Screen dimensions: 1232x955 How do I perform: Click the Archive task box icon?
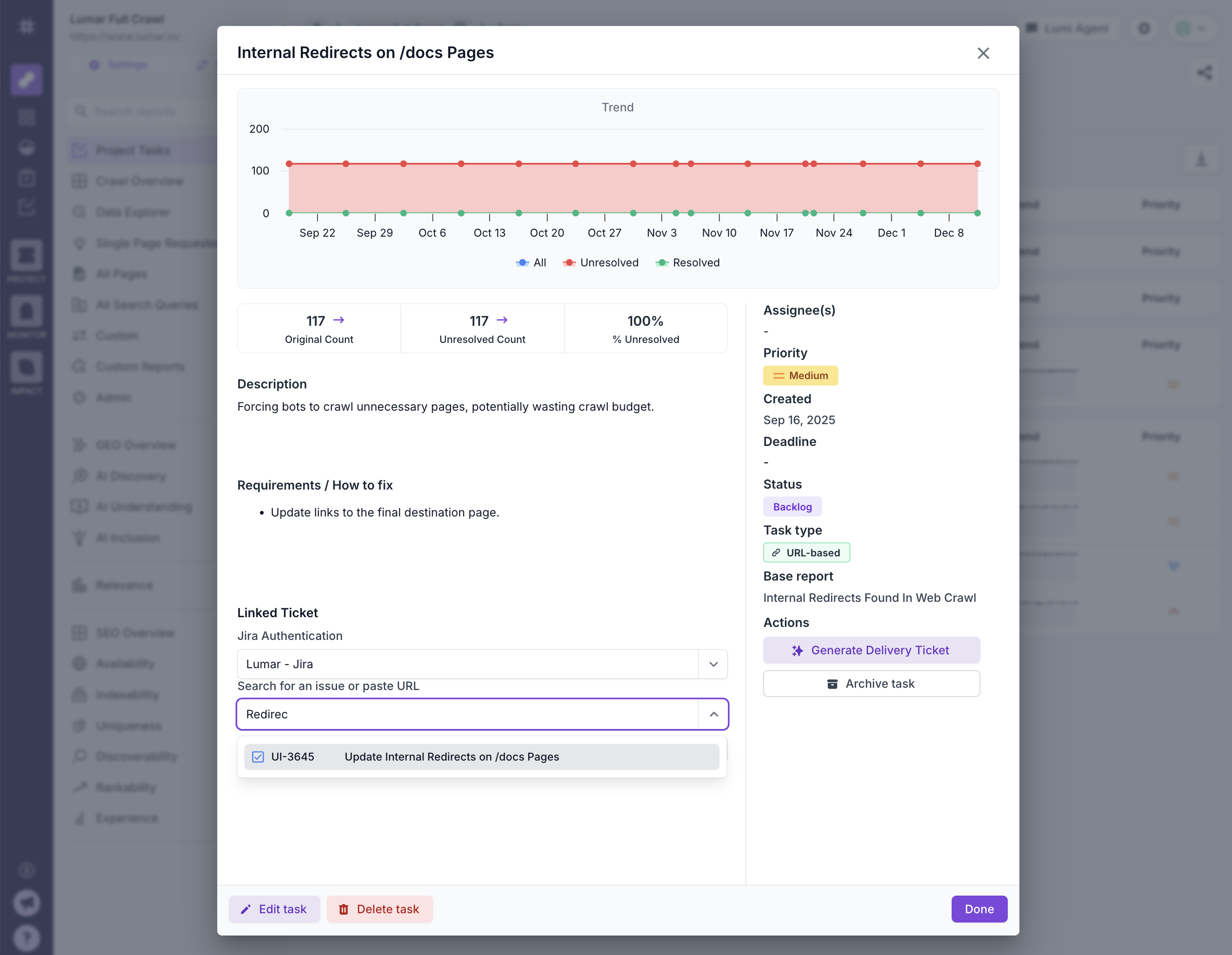click(x=832, y=683)
